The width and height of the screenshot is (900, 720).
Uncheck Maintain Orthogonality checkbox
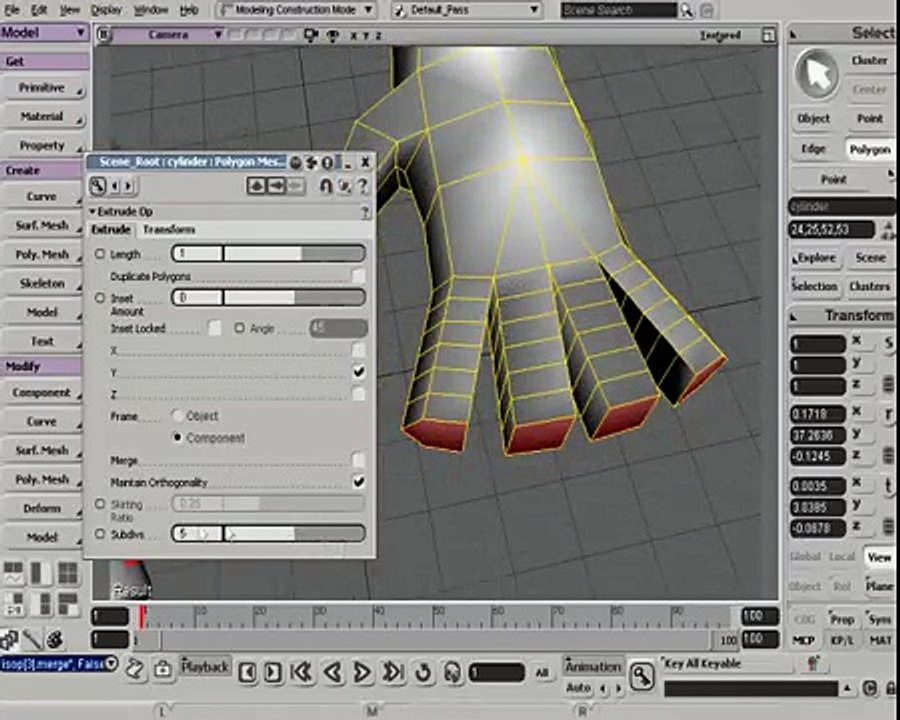click(x=358, y=482)
